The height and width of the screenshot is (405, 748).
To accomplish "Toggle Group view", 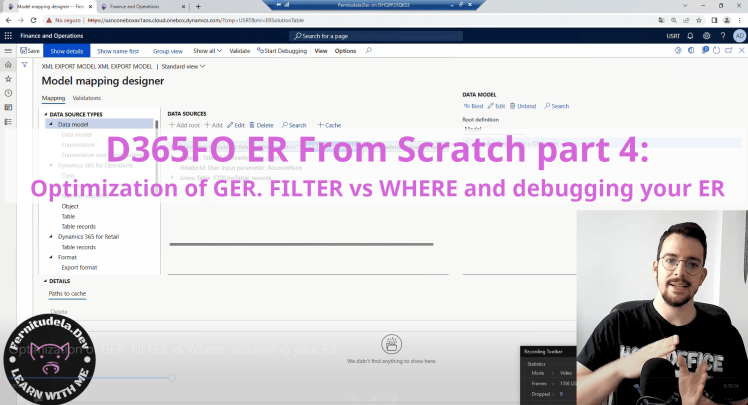I will point(167,51).
